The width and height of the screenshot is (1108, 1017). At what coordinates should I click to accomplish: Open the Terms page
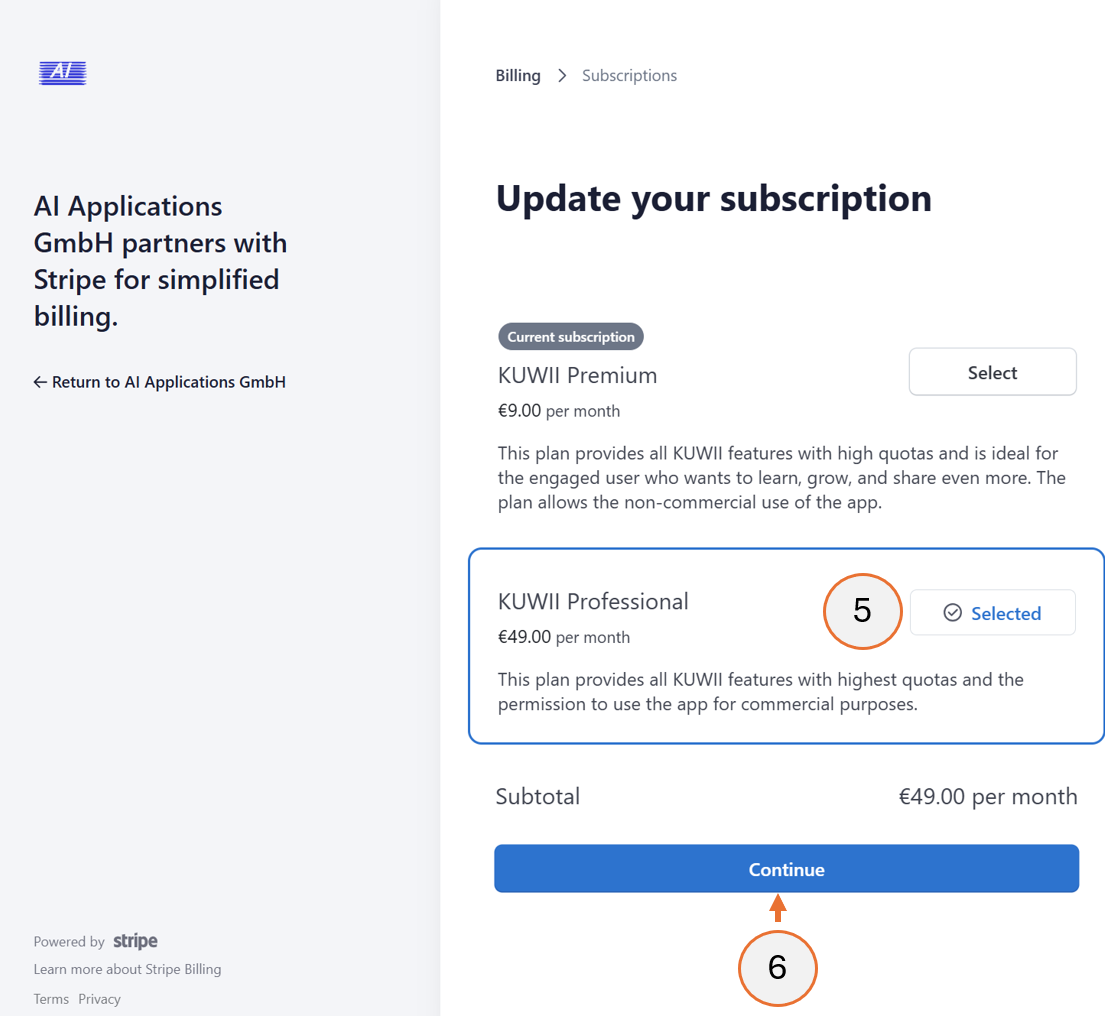pyautogui.click(x=51, y=998)
